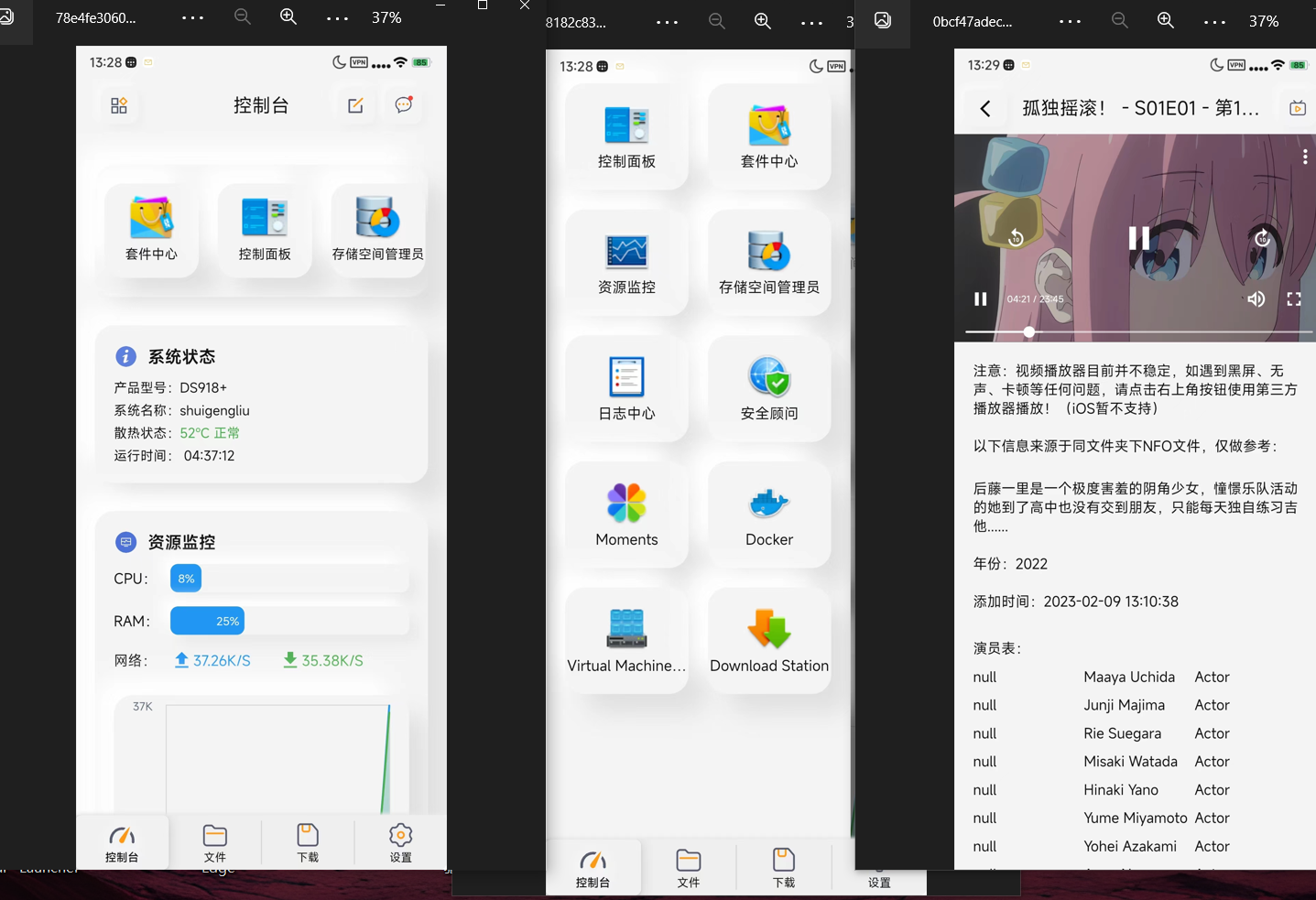Image resolution: width=1316 pixels, height=900 pixels.
Task: Launch the Moments app
Action: click(626, 515)
